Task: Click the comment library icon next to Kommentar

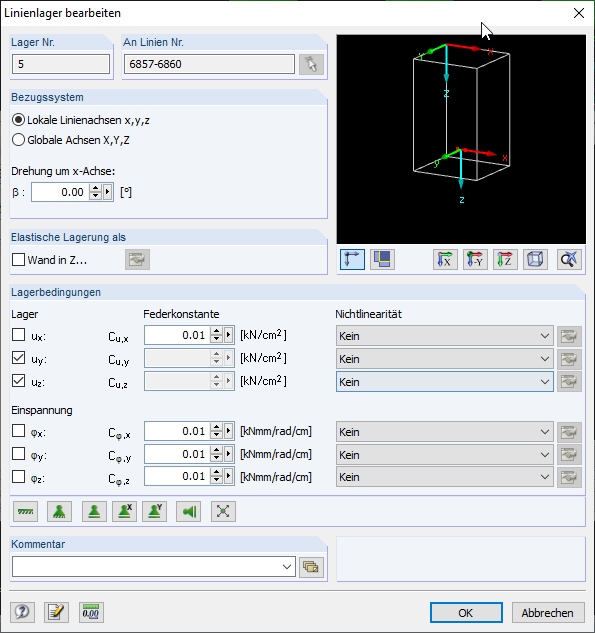Action: click(x=311, y=567)
